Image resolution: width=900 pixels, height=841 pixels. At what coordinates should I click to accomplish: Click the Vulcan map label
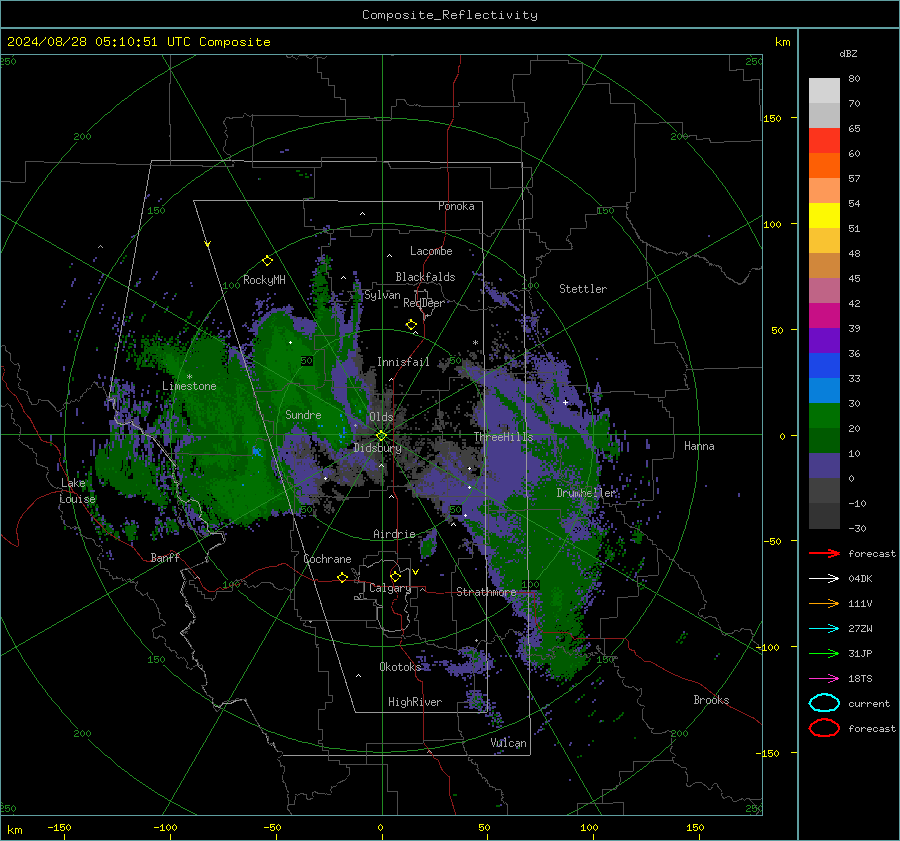click(x=508, y=743)
